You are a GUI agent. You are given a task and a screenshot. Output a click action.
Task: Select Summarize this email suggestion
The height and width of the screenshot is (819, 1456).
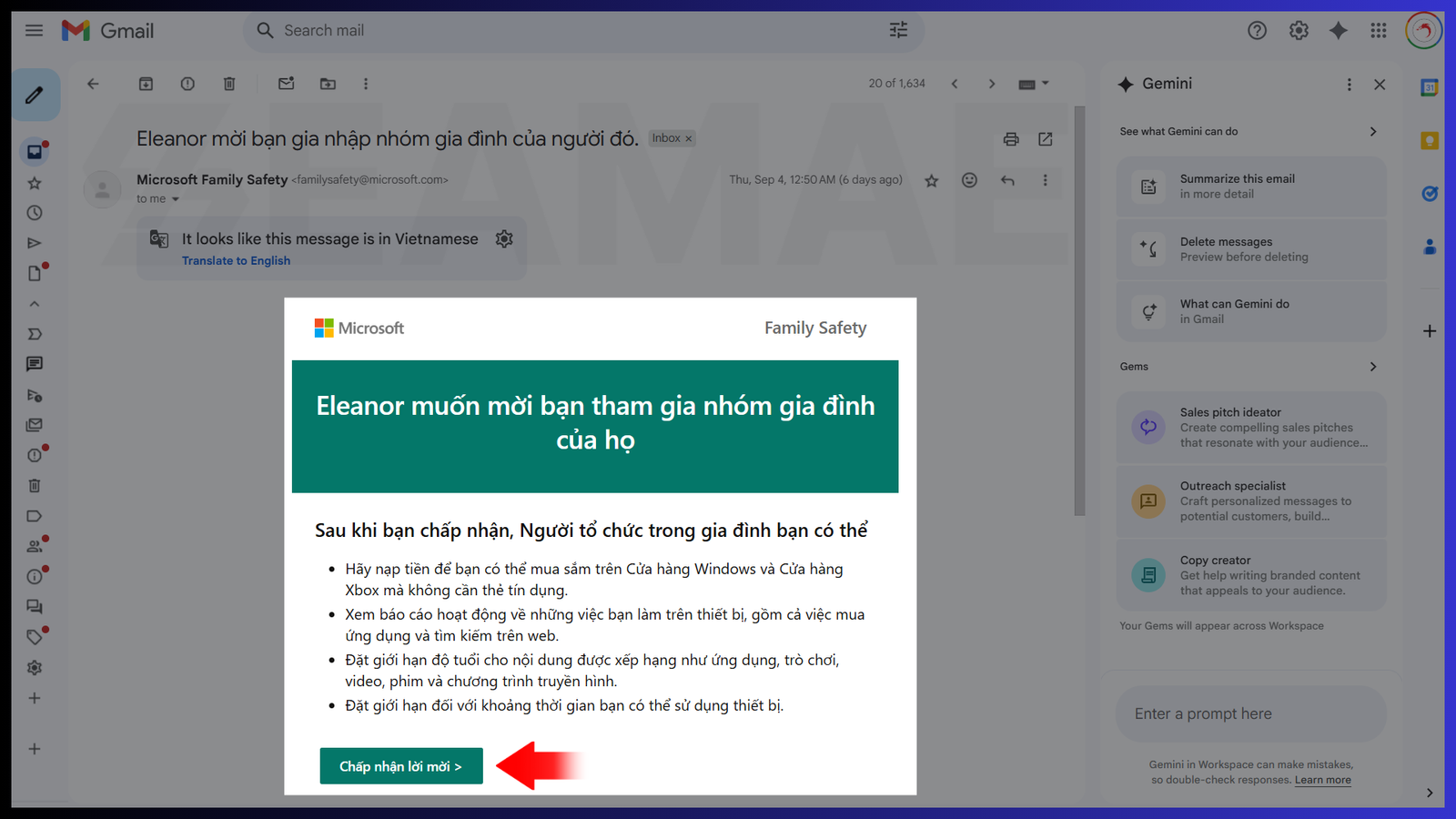coord(1251,187)
